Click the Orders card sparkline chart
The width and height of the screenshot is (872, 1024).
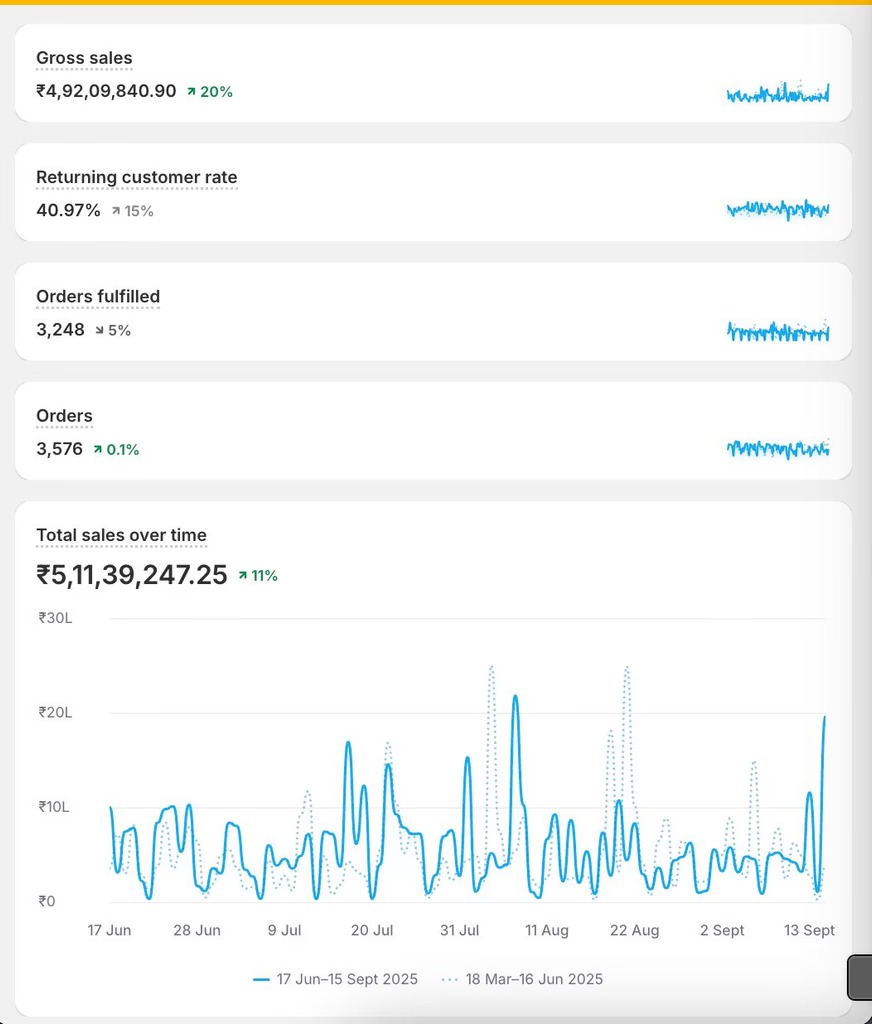778,449
